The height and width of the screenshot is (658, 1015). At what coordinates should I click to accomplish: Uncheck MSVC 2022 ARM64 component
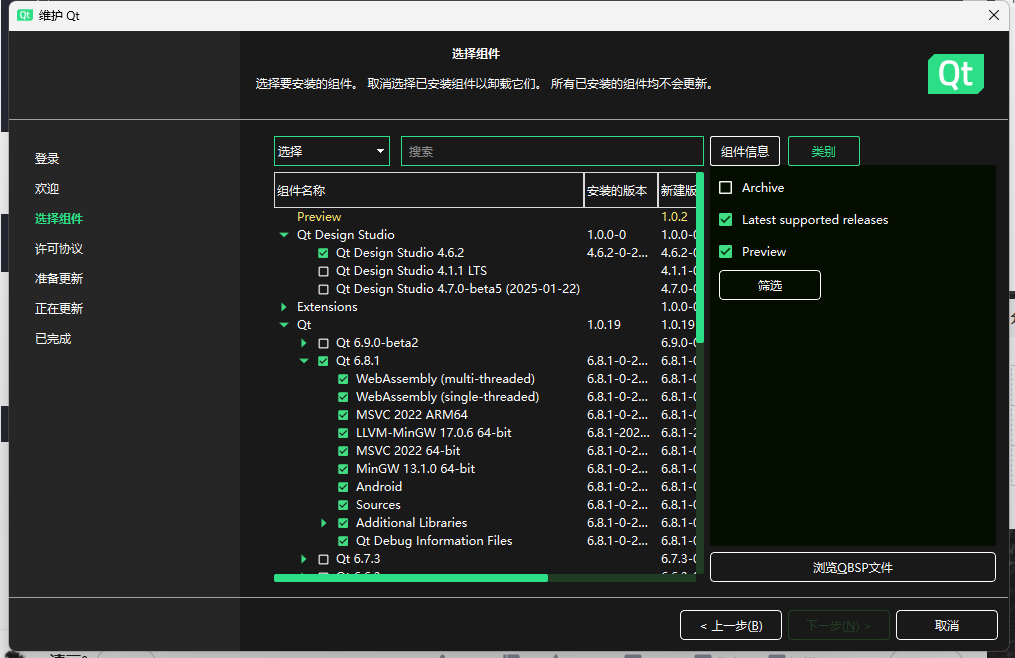click(343, 415)
